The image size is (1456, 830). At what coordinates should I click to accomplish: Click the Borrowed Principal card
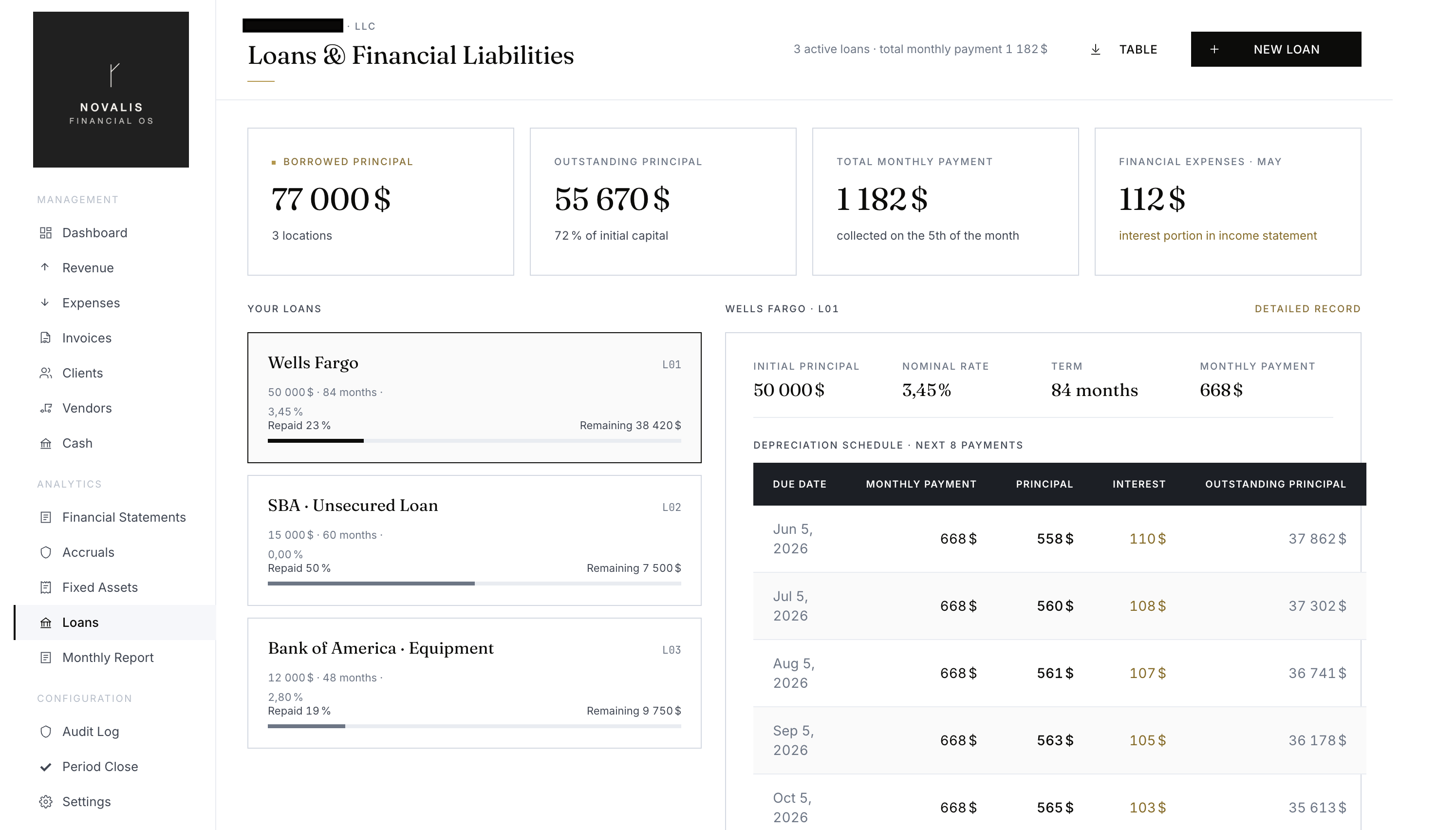coord(381,202)
